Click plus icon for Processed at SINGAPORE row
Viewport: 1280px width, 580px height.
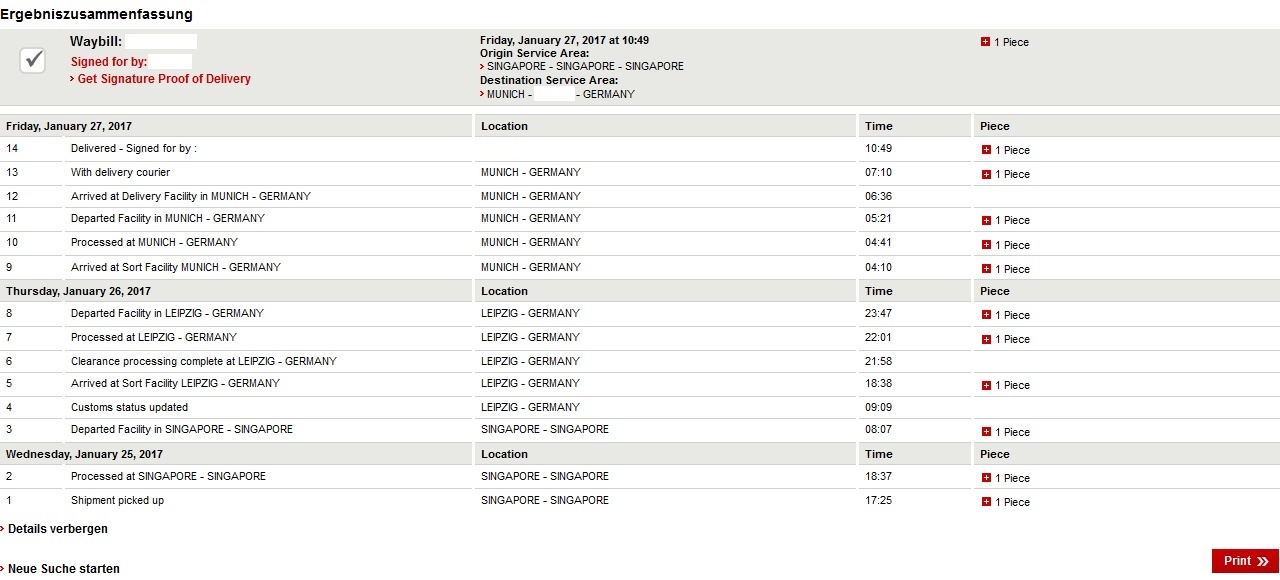click(x=986, y=478)
